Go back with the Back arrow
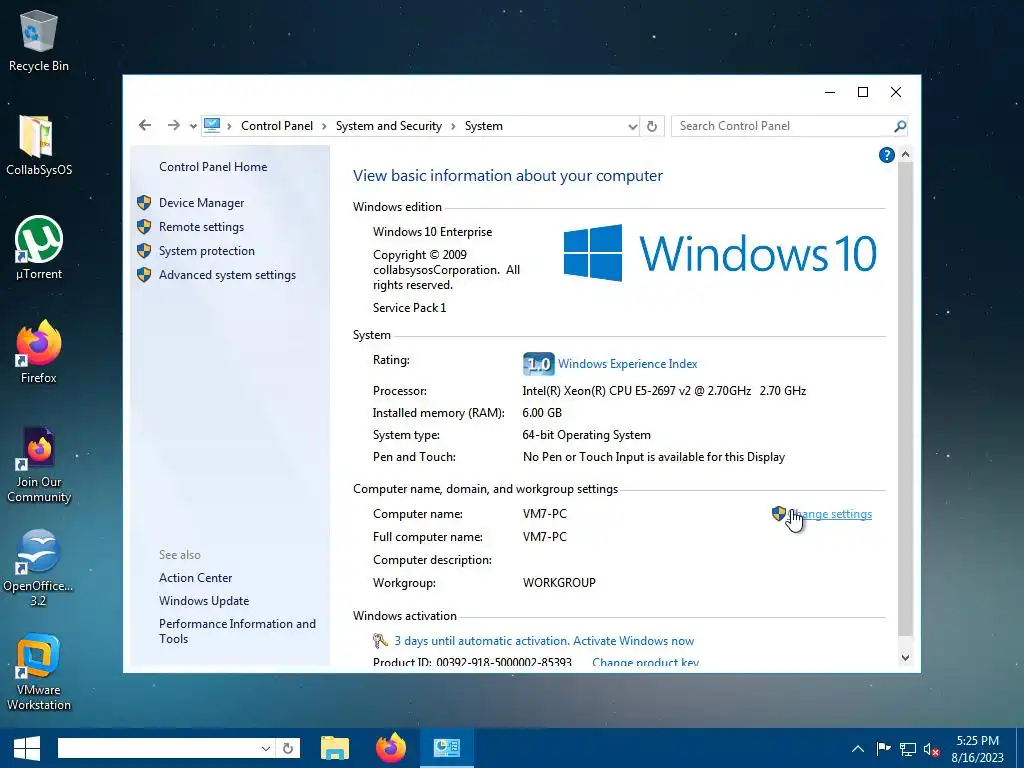This screenshot has height=768, width=1024. coord(145,125)
